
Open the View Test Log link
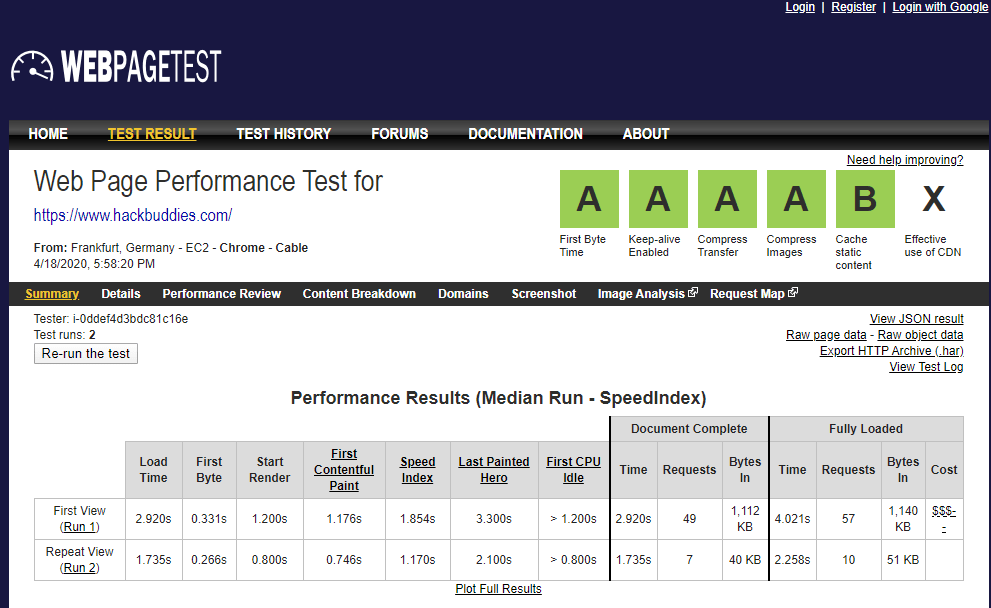point(927,367)
